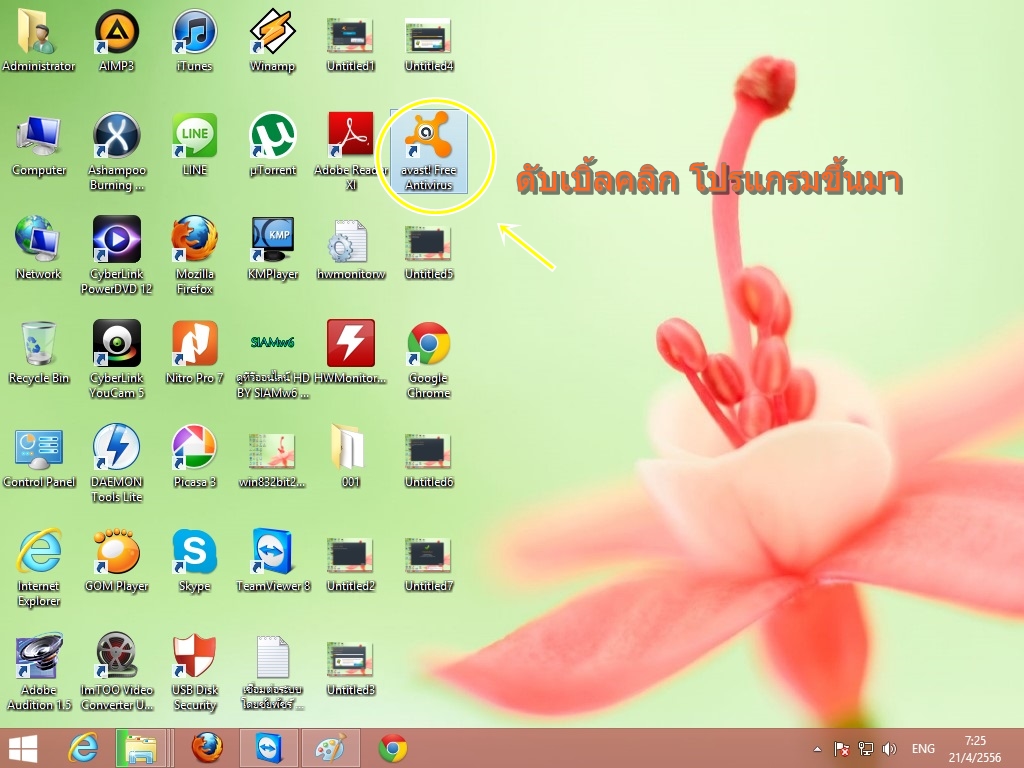Screen dimensions: 1024x768
Task: Show hidden system tray icons
Action: coord(817,749)
